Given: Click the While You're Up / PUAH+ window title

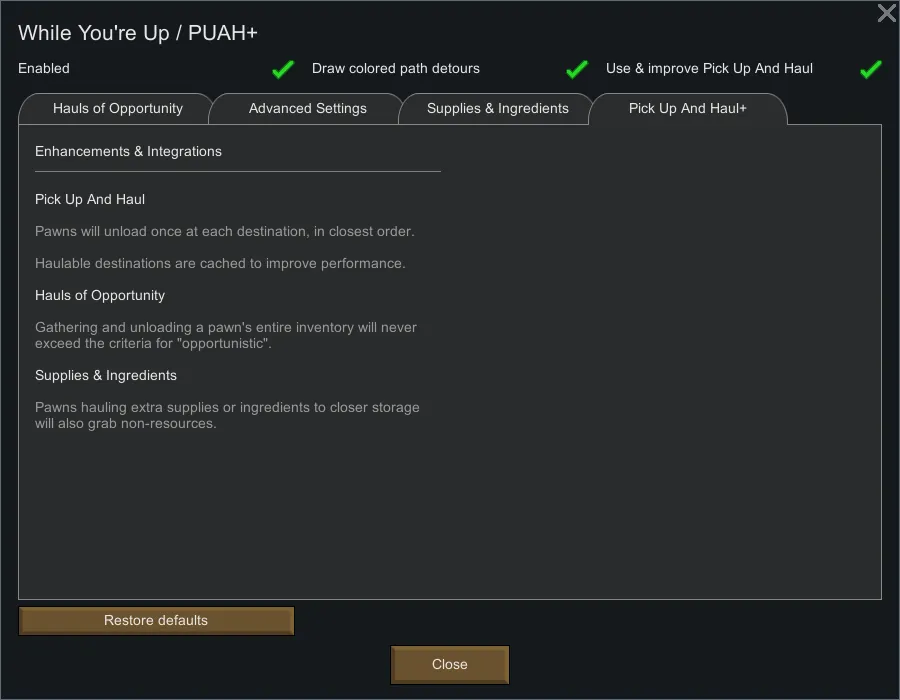Looking at the screenshot, I should (138, 33).
